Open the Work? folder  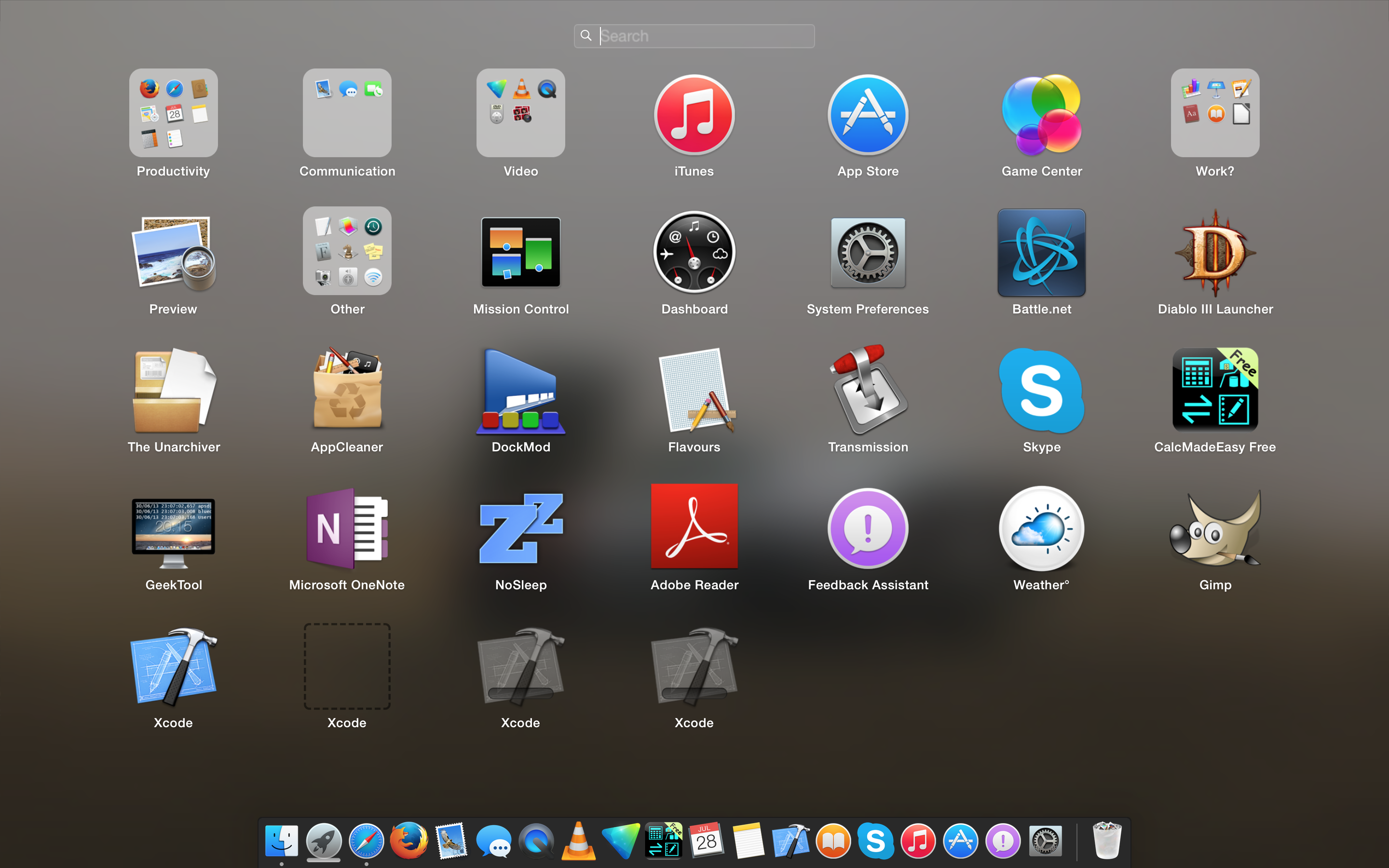(1215, 113)
